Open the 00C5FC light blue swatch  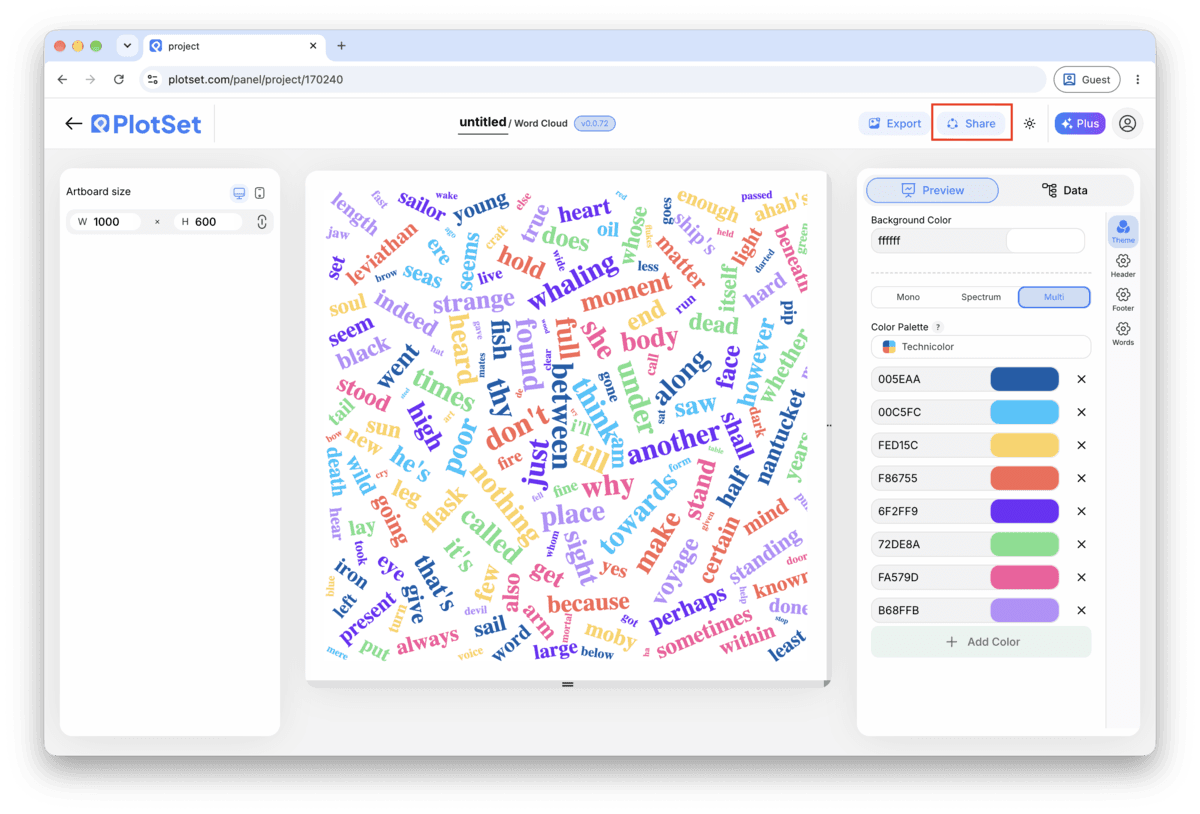click(1024, 412)
